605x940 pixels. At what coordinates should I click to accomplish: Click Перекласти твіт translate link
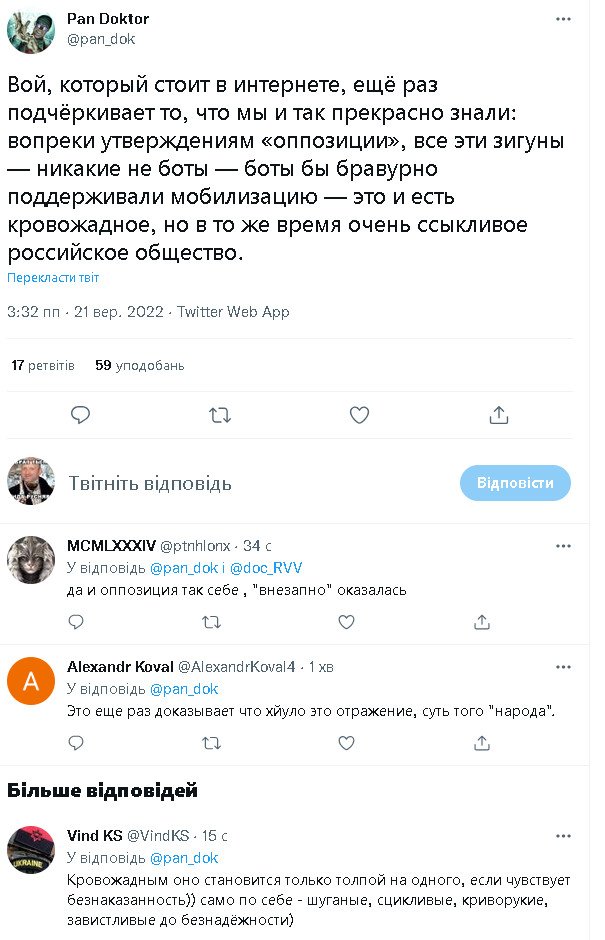pos(53,277)
